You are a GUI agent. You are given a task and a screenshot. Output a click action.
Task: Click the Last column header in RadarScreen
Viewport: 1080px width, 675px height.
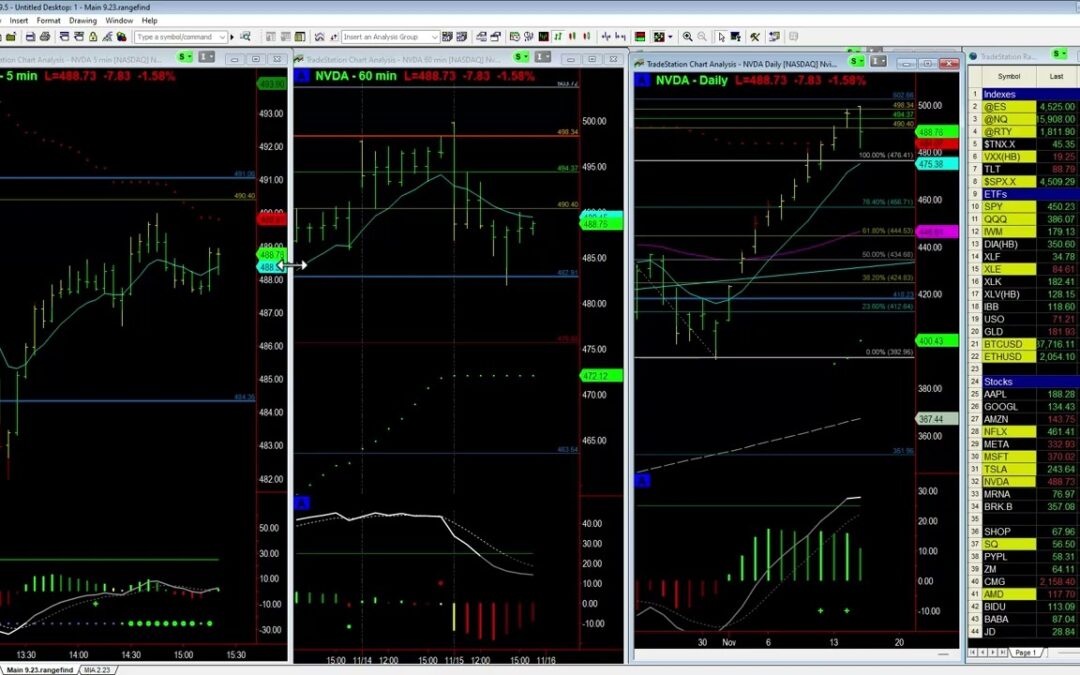click(x=1056, y=76)
